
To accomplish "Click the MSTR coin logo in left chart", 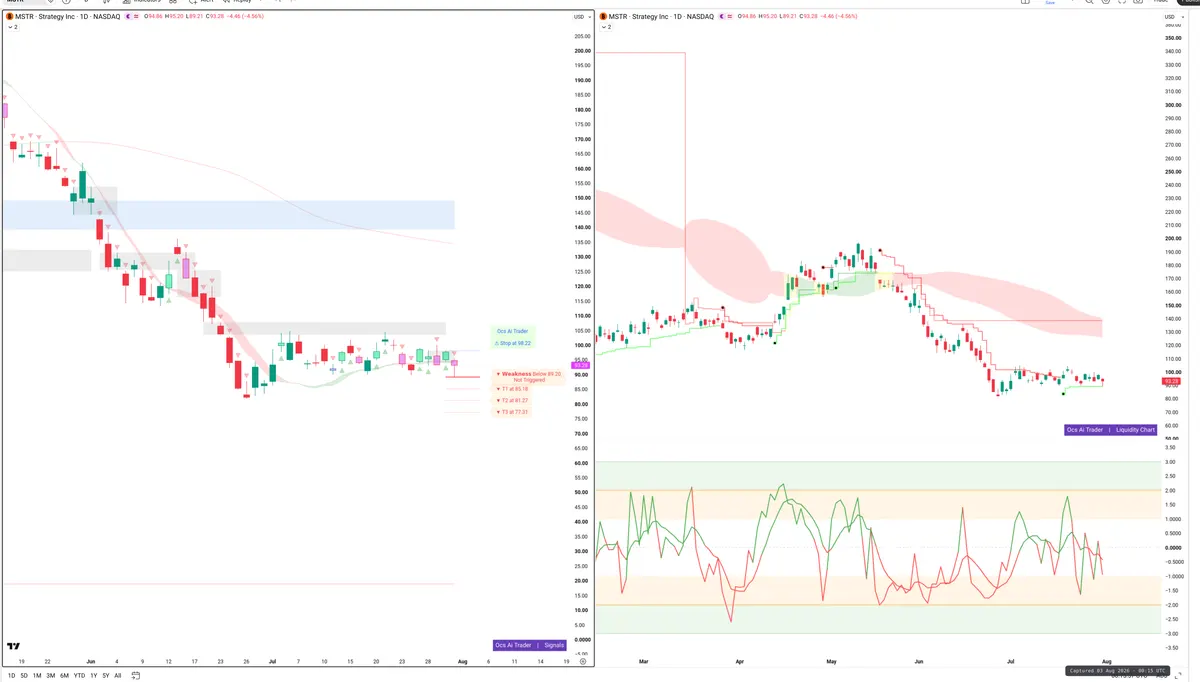I will pos(9,17).
